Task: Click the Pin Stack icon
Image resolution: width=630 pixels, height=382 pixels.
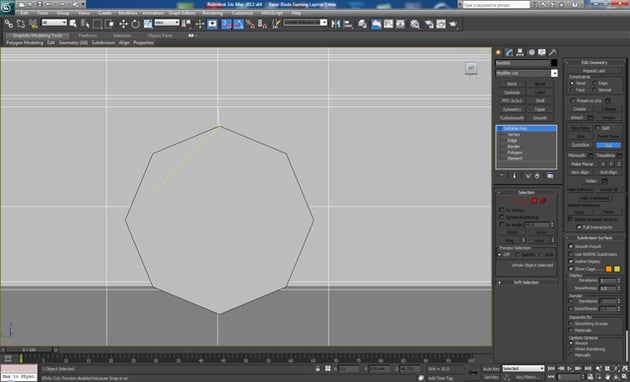Action: (x=502, y=176)
